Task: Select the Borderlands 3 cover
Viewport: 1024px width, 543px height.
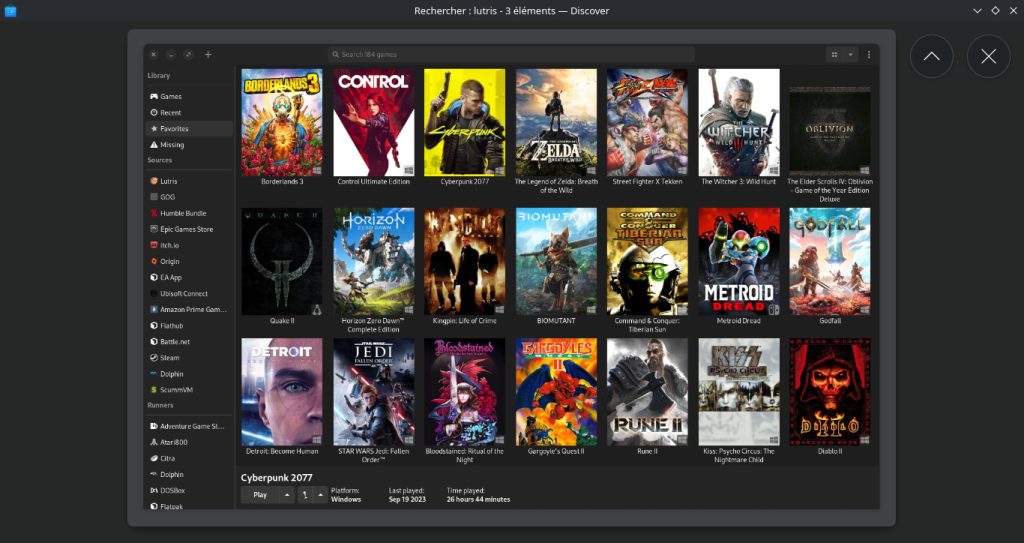Action: tap(281, 122)
